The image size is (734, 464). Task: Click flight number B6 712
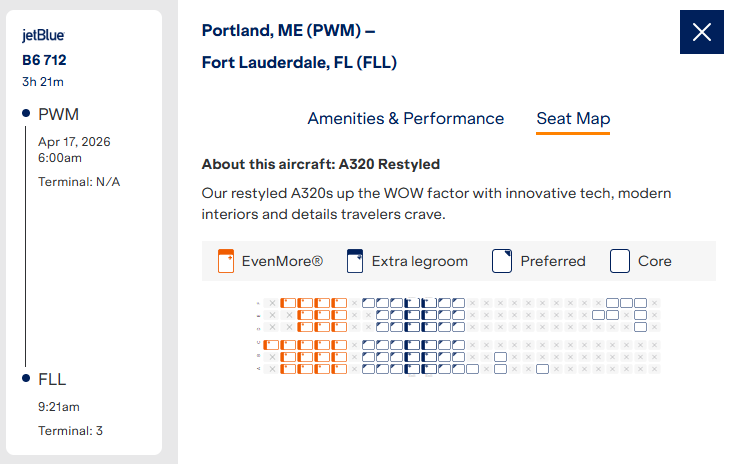click(x=44, y=60)
